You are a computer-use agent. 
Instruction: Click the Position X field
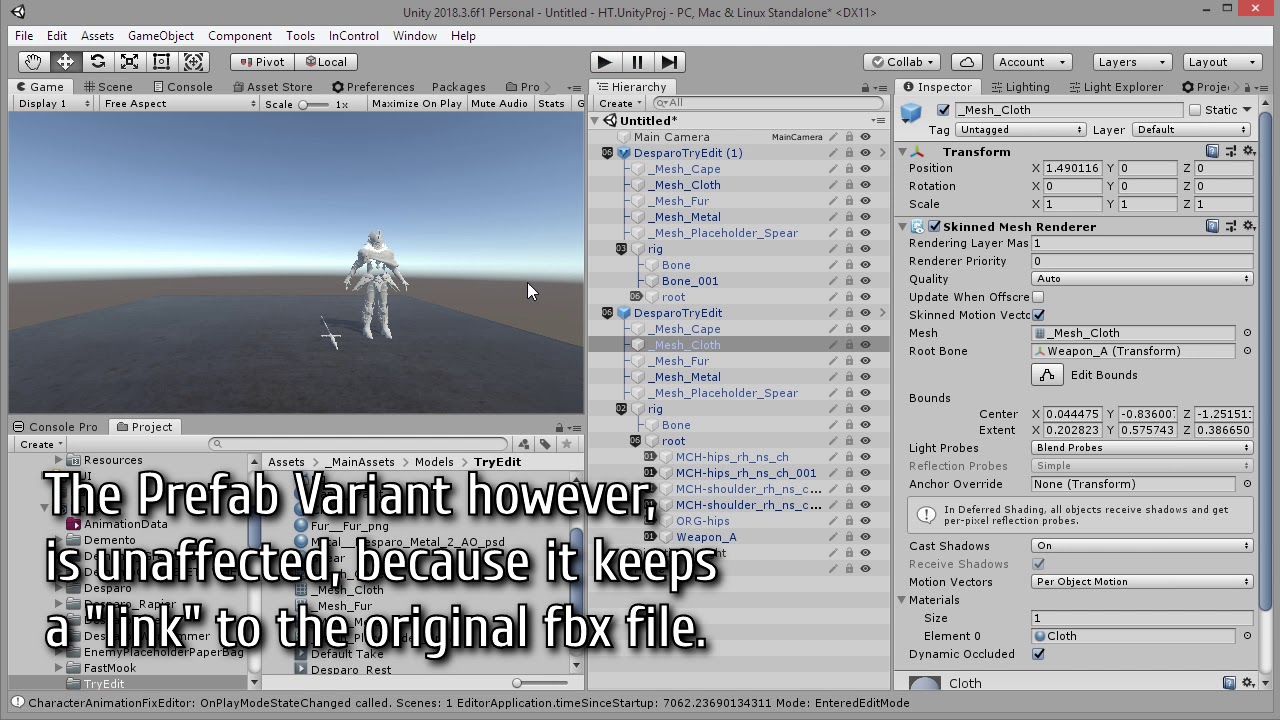[1073, 168]
